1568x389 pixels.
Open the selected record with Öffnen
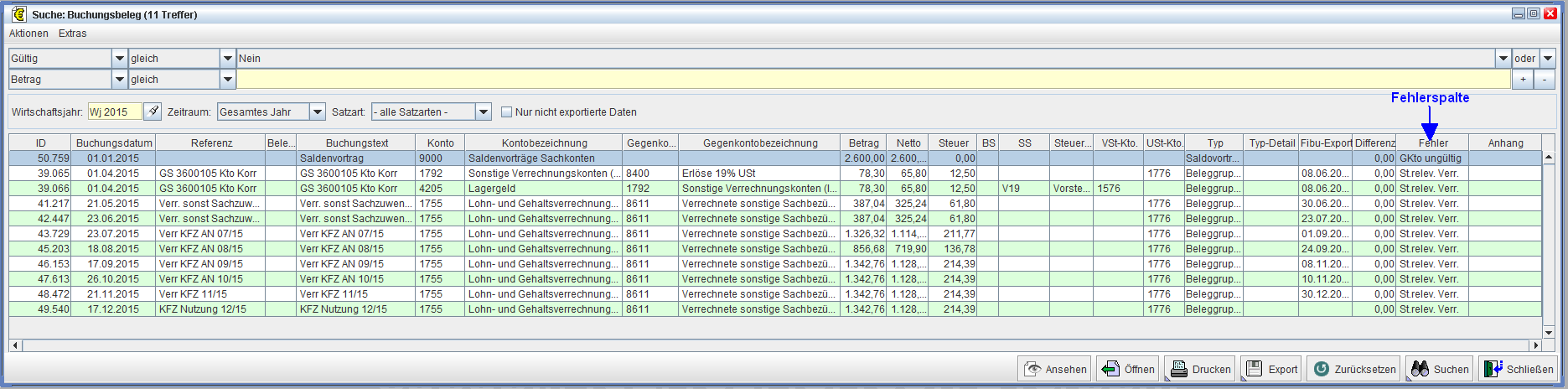pos(1128,369)
